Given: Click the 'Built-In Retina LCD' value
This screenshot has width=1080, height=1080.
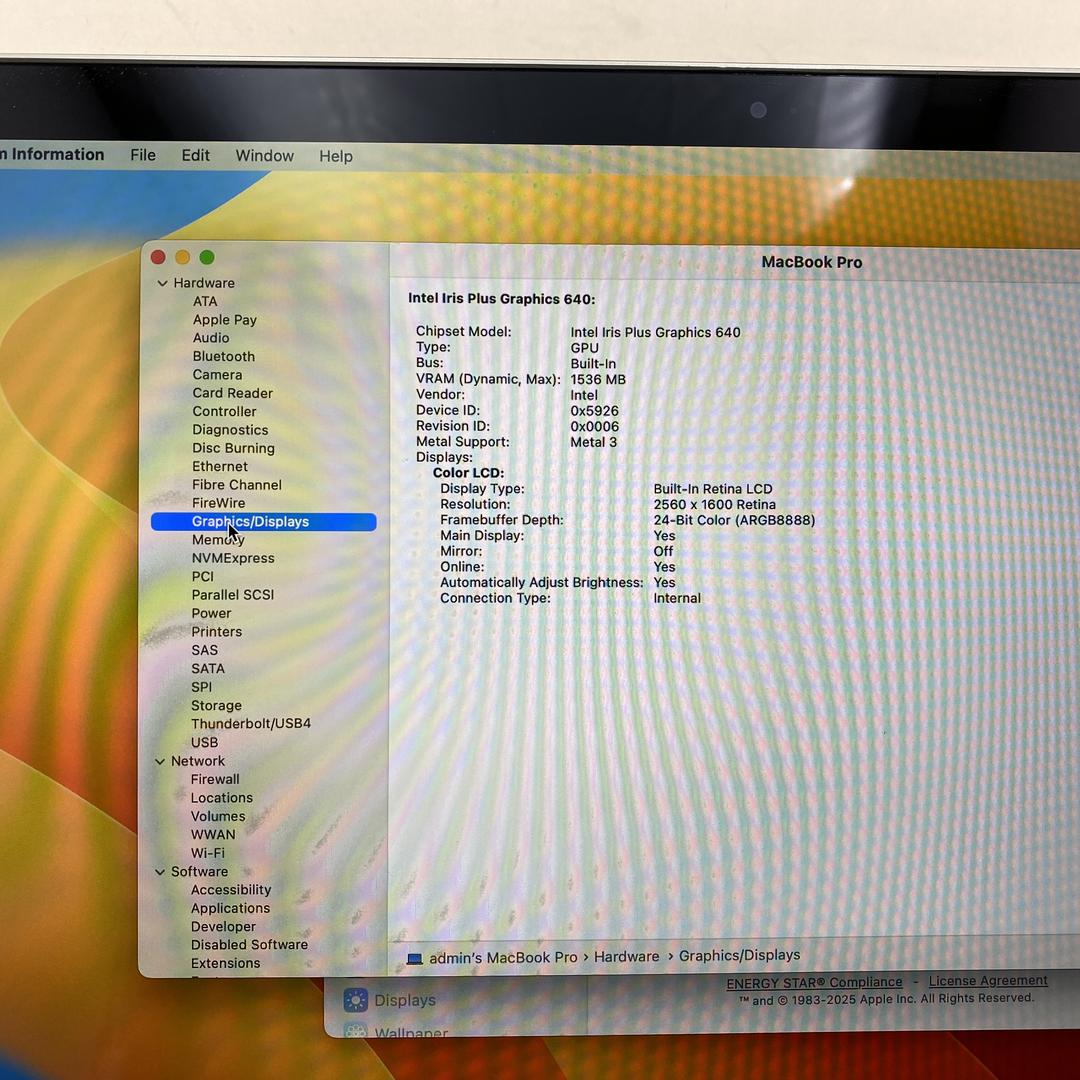Looking at the screenshot, I should click(x=713, y=489).
